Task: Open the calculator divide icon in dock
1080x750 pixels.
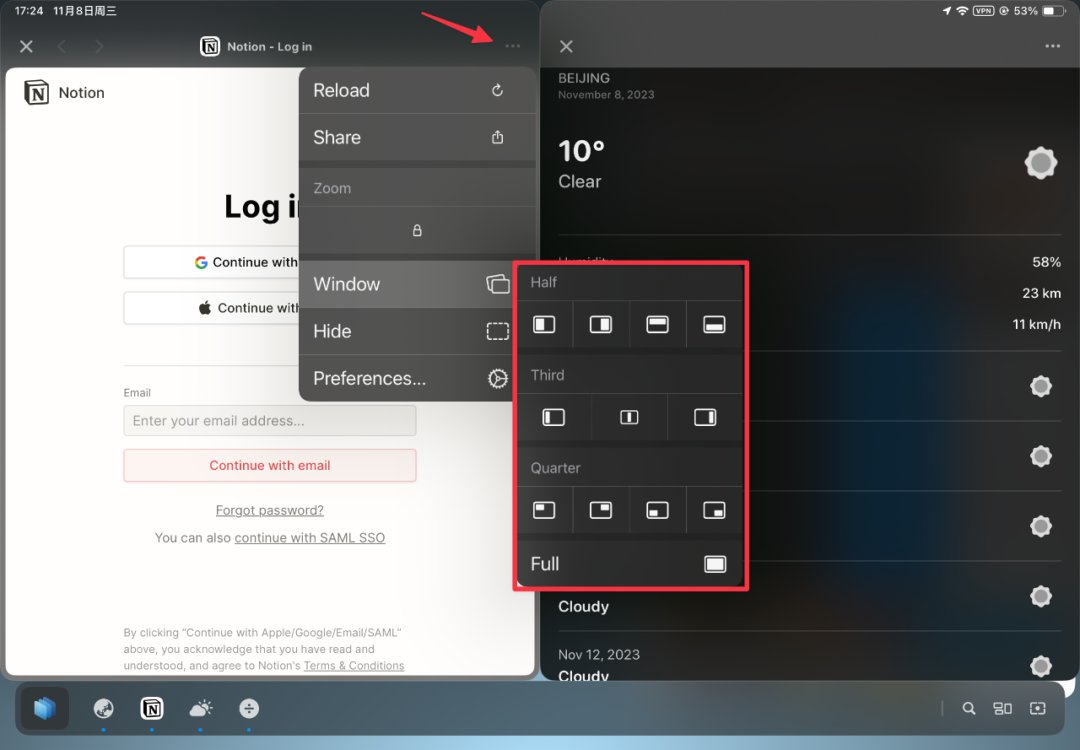Action: (249, 708)
